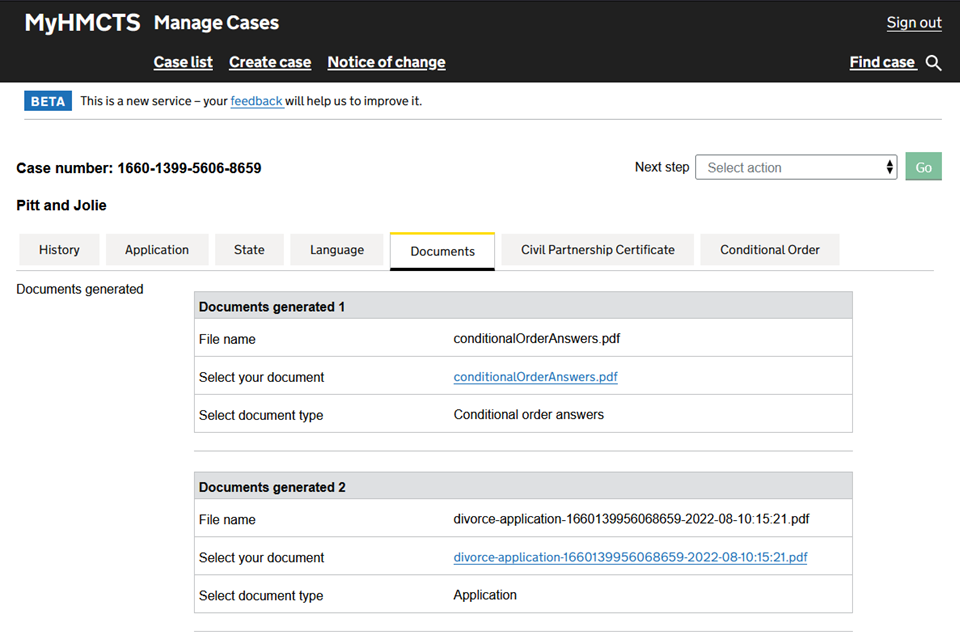Open the feedback link in beta banner

(x=256, y=101)
